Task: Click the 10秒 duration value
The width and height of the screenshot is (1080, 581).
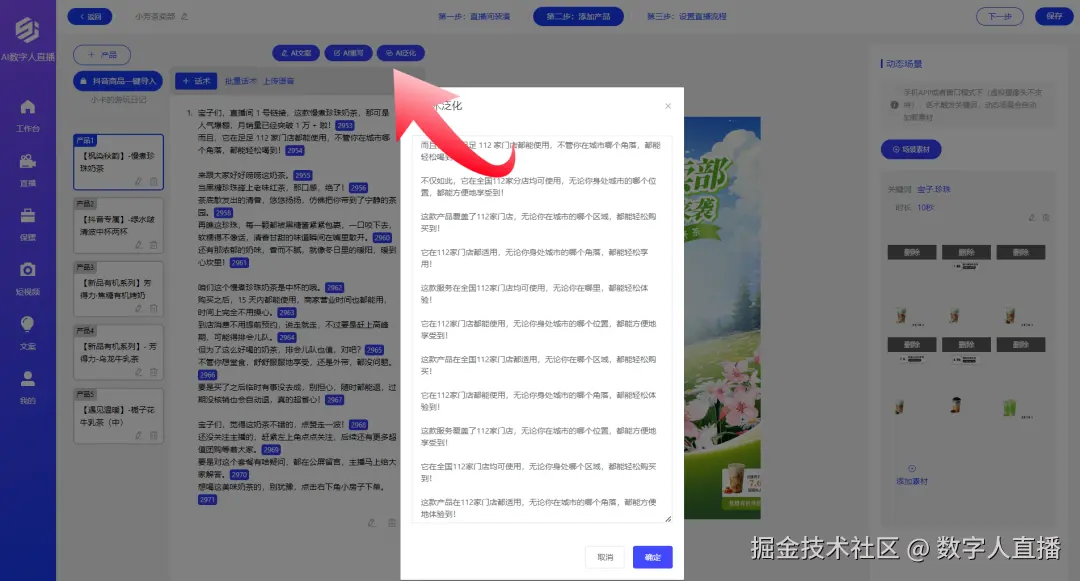Action: (926, 207)
